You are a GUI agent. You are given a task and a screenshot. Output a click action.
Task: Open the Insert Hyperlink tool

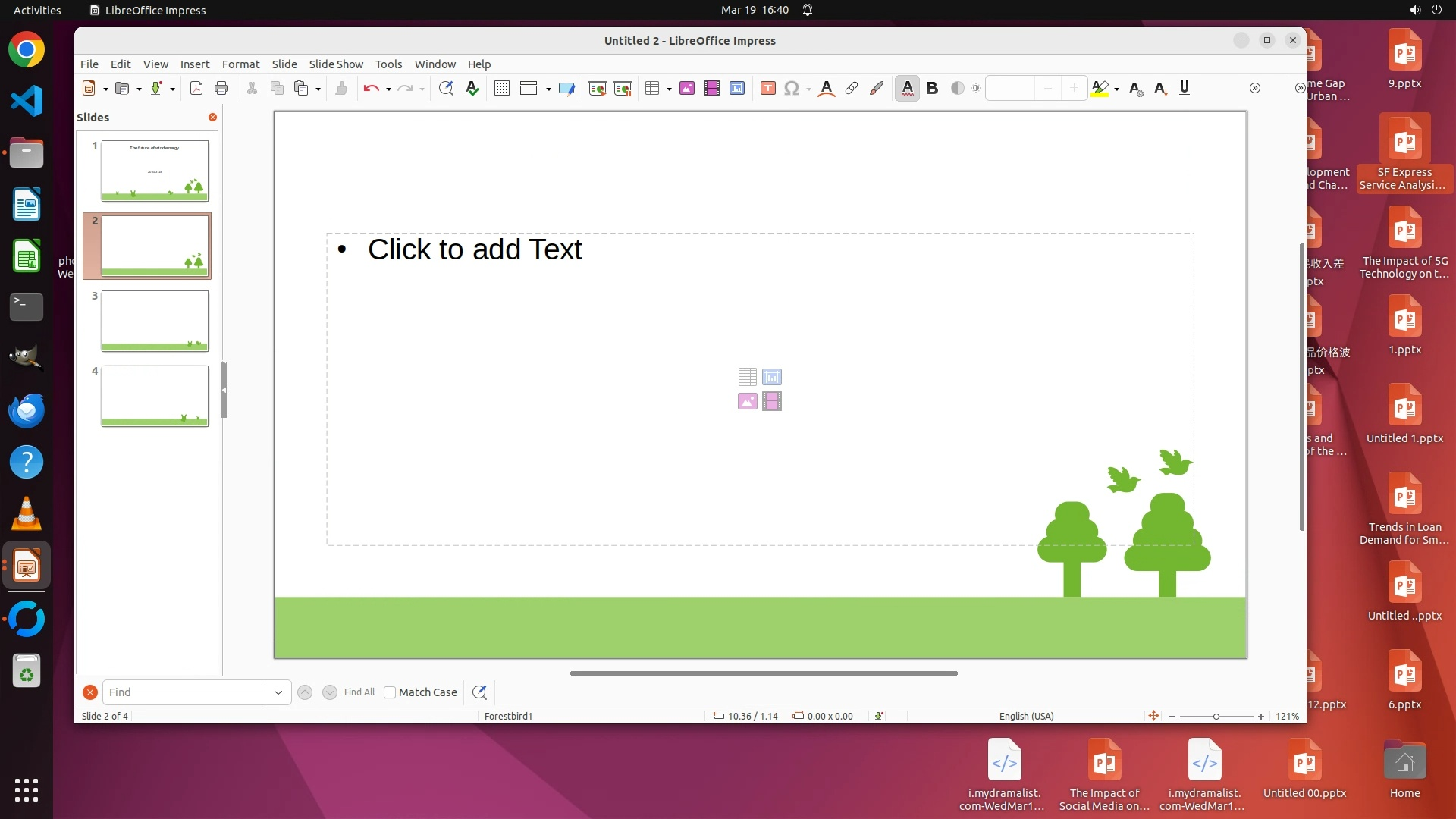point(852,89)
